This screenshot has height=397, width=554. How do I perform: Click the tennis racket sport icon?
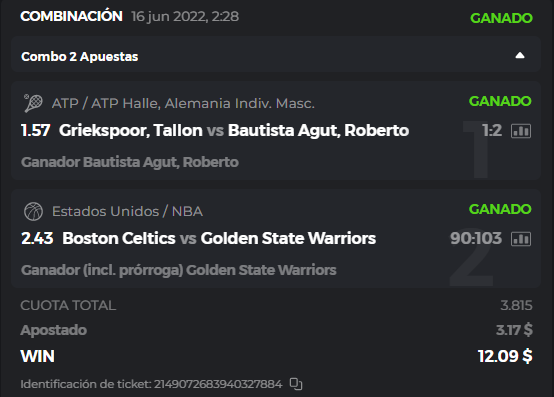click(33, 103)
